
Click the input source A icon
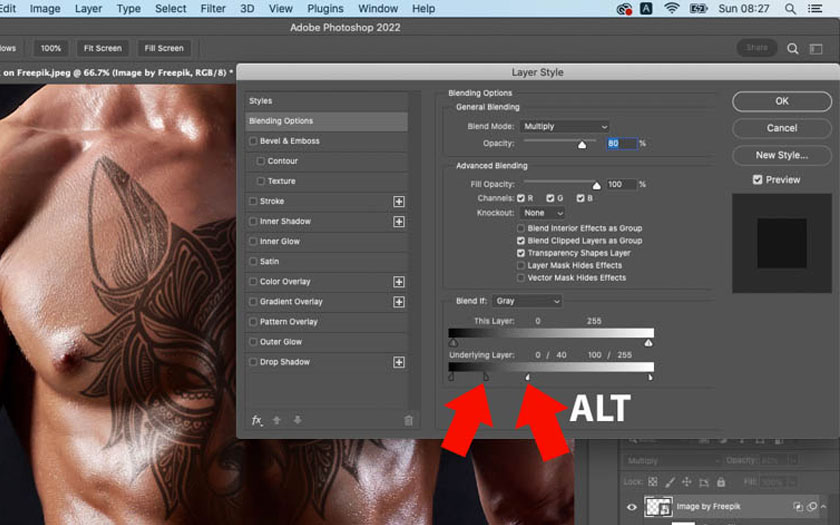pyautogui.click(x=647, y=9)
